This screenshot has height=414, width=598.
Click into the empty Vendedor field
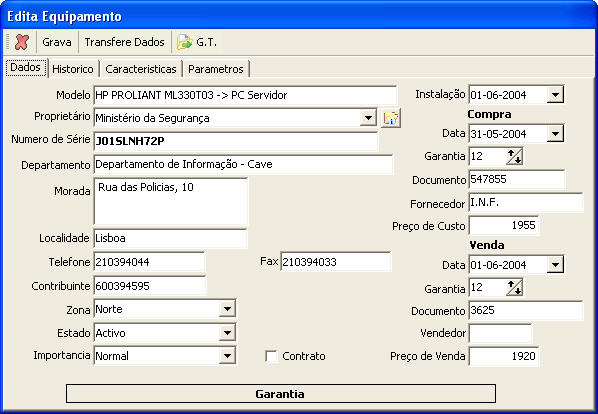(500, 334)
